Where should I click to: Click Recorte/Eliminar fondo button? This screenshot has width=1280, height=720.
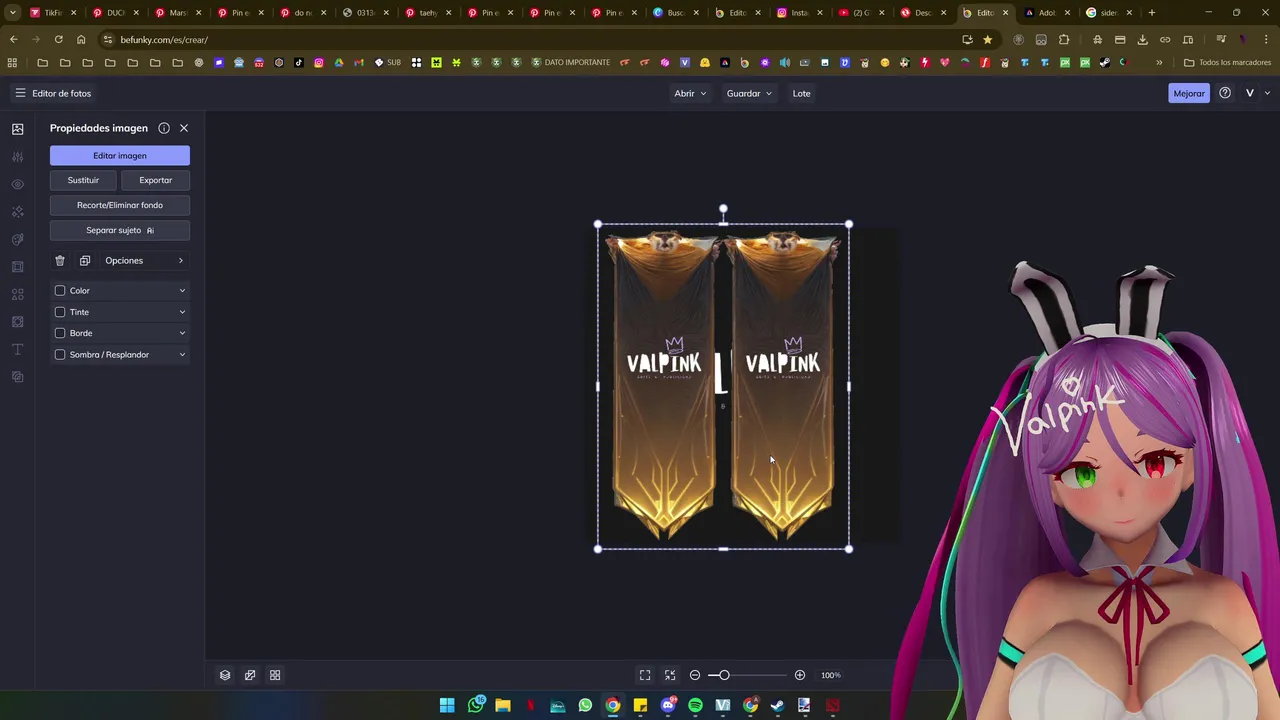point(120,205)
